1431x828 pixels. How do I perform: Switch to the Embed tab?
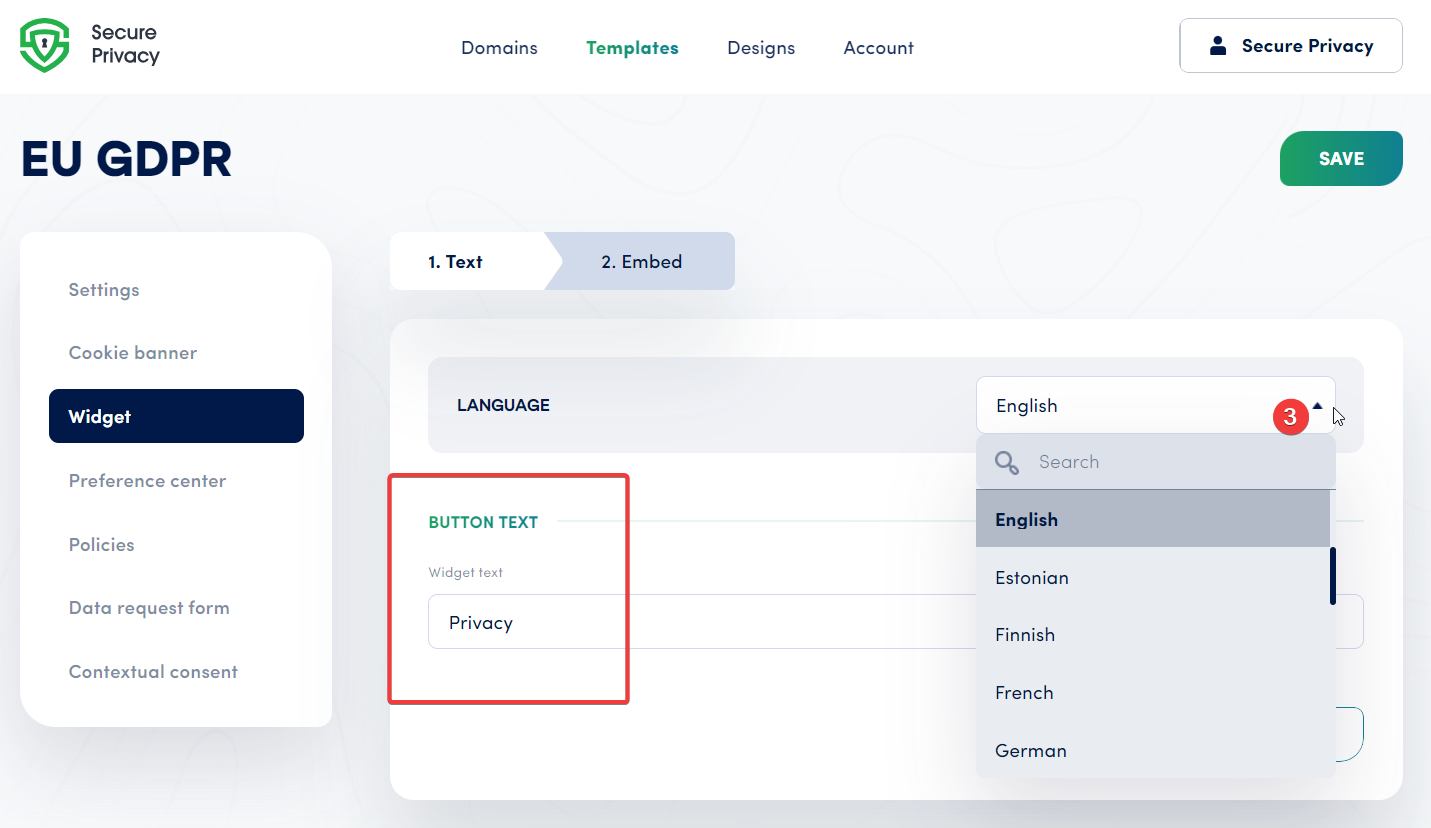pos(642,261)
